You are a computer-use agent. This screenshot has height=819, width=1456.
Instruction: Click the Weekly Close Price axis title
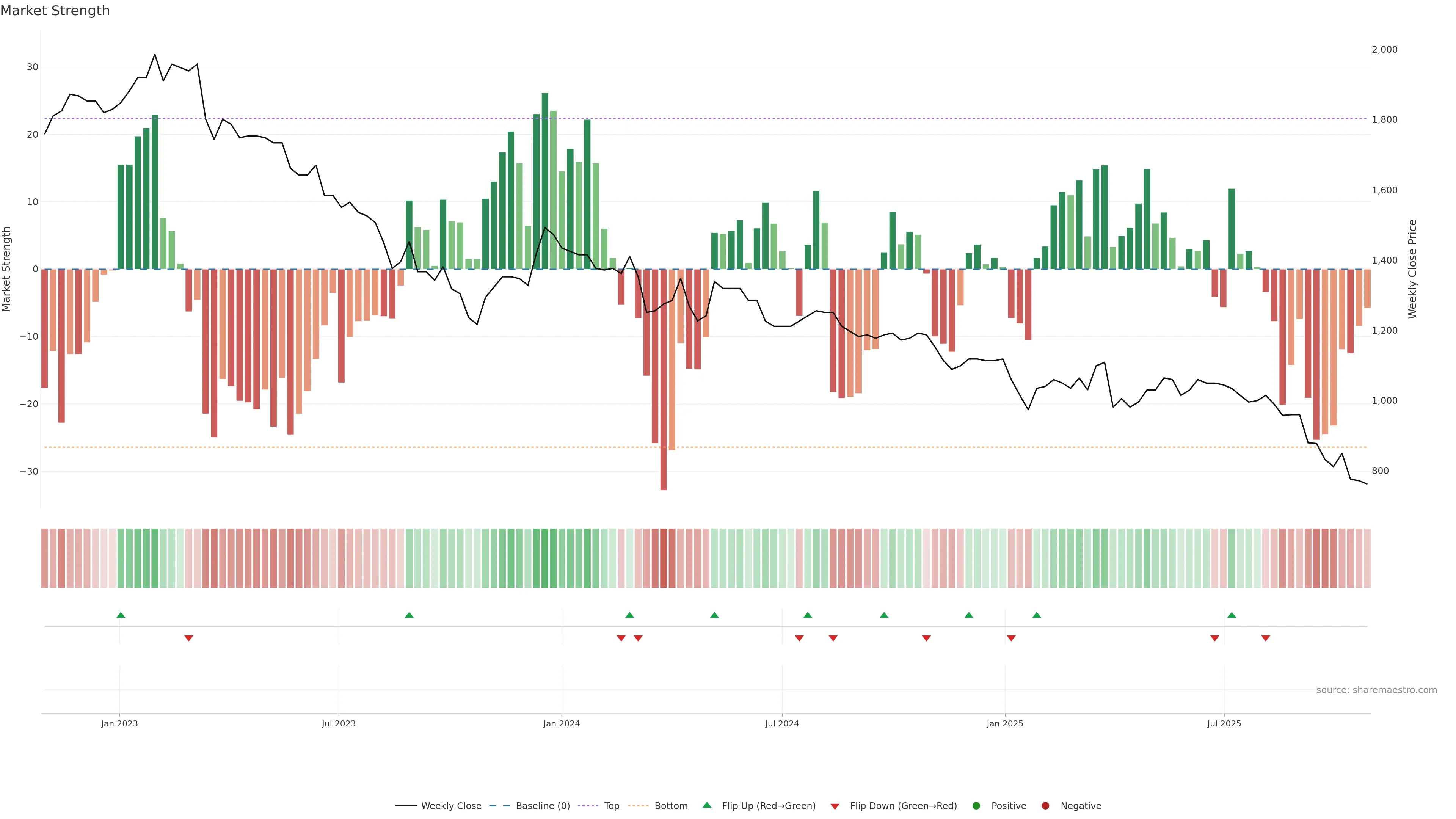point(1412,269)
